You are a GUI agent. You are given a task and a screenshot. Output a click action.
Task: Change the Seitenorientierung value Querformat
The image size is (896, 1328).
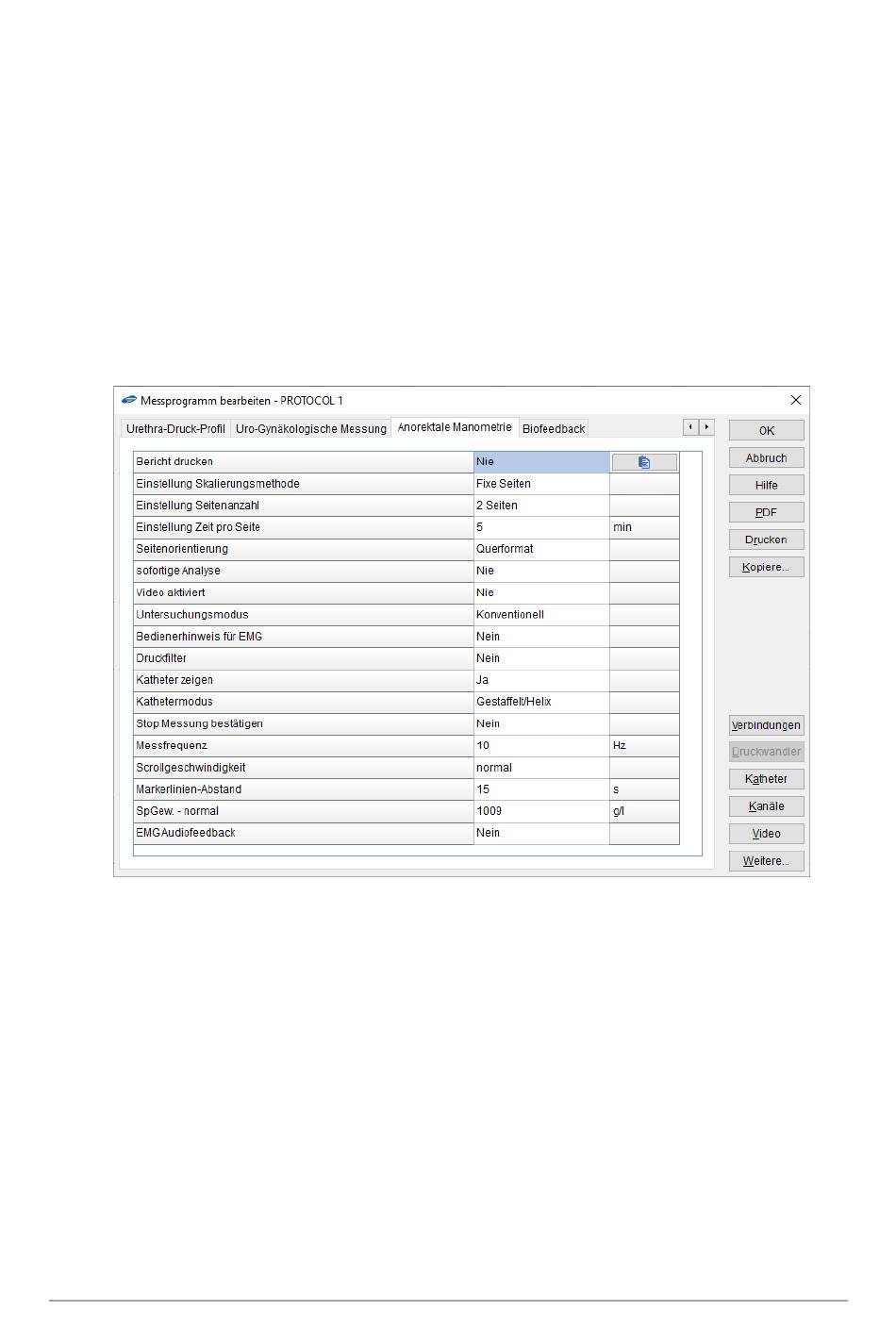tap(540, 549)
